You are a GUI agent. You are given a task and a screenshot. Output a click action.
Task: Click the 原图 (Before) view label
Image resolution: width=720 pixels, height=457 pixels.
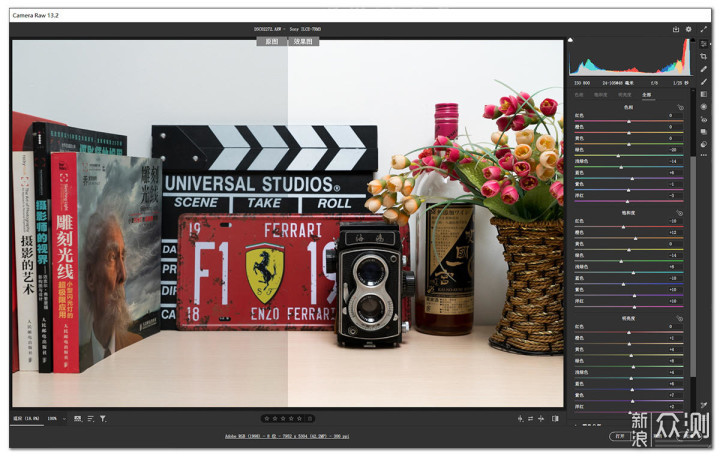click(272, 42)
